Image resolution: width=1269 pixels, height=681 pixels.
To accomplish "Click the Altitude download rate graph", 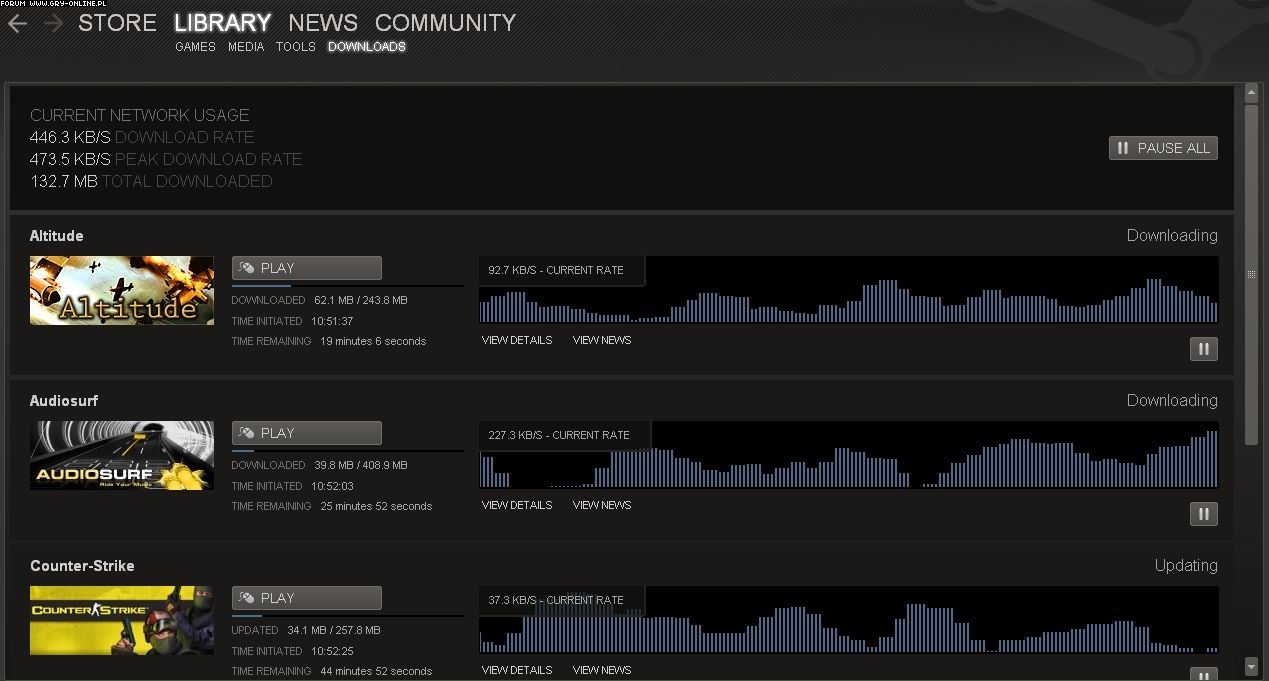I will pos(849,290).
